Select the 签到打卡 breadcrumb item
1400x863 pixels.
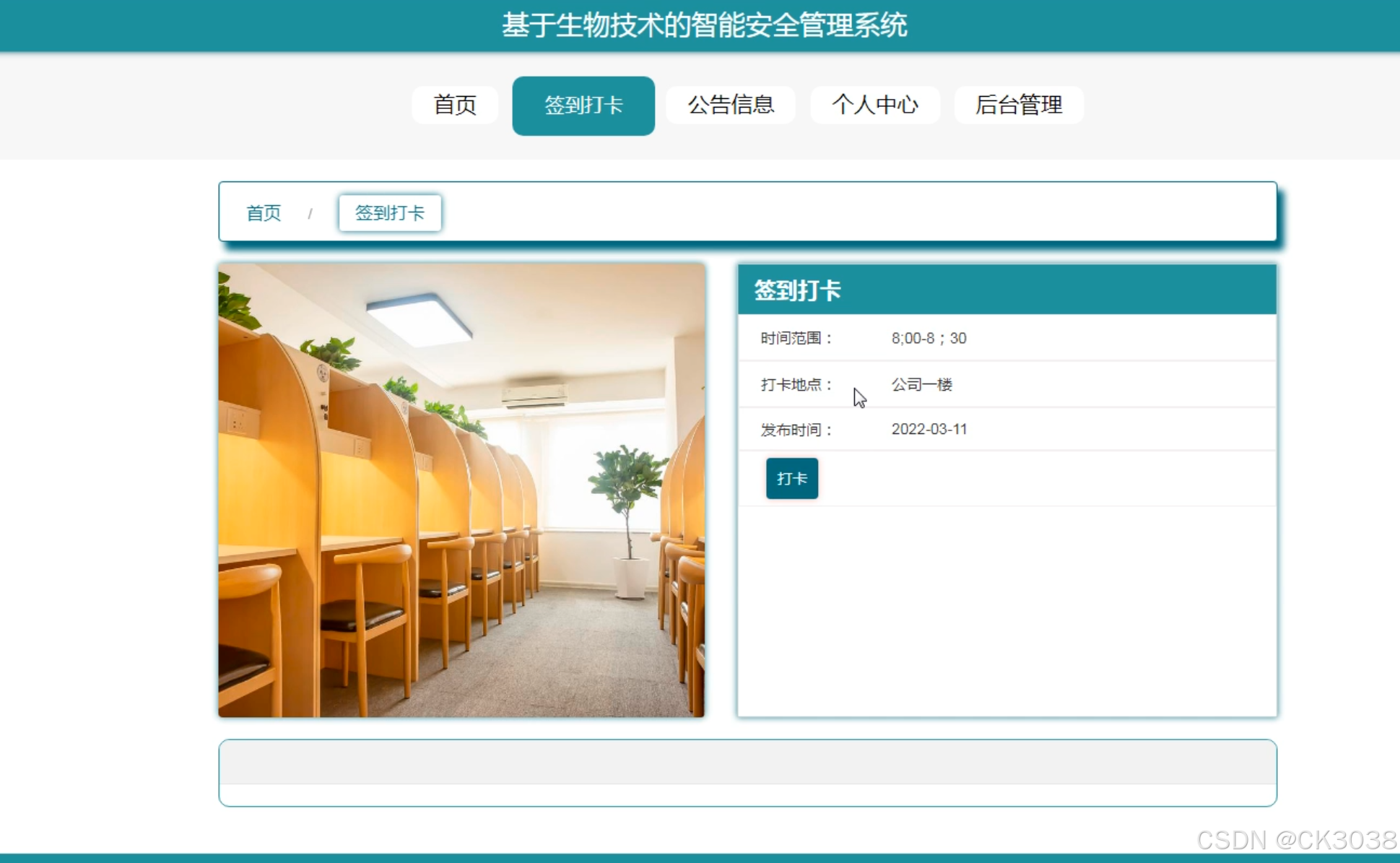(x=390, y=212)
